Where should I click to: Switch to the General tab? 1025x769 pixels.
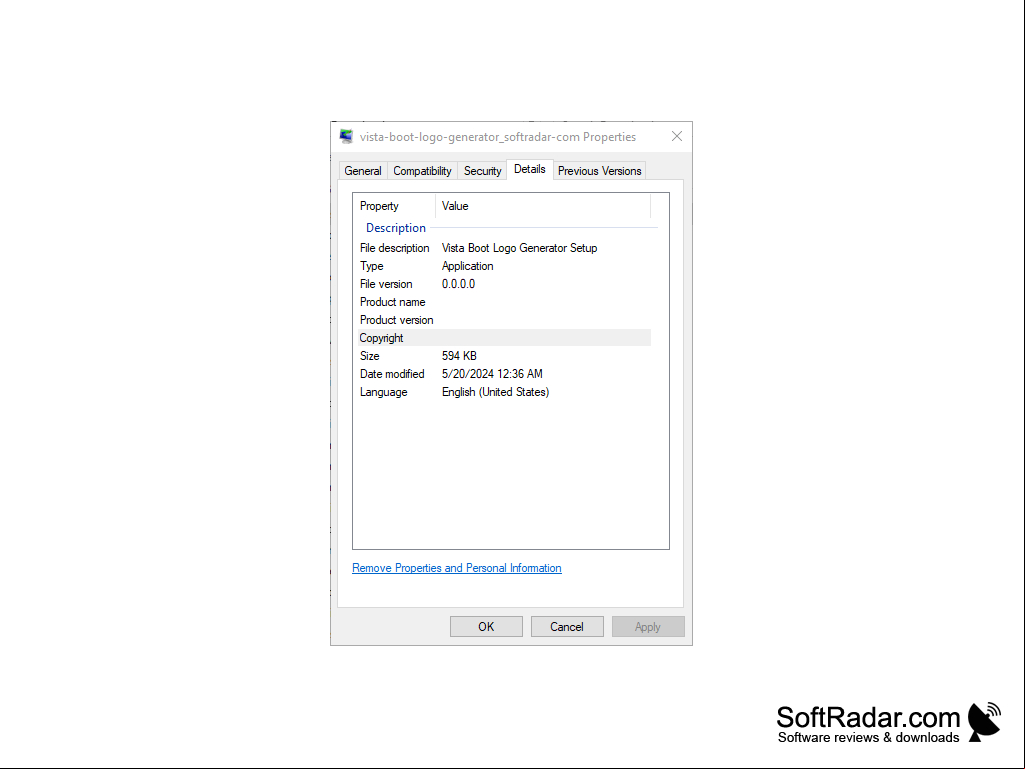[363, 171]
